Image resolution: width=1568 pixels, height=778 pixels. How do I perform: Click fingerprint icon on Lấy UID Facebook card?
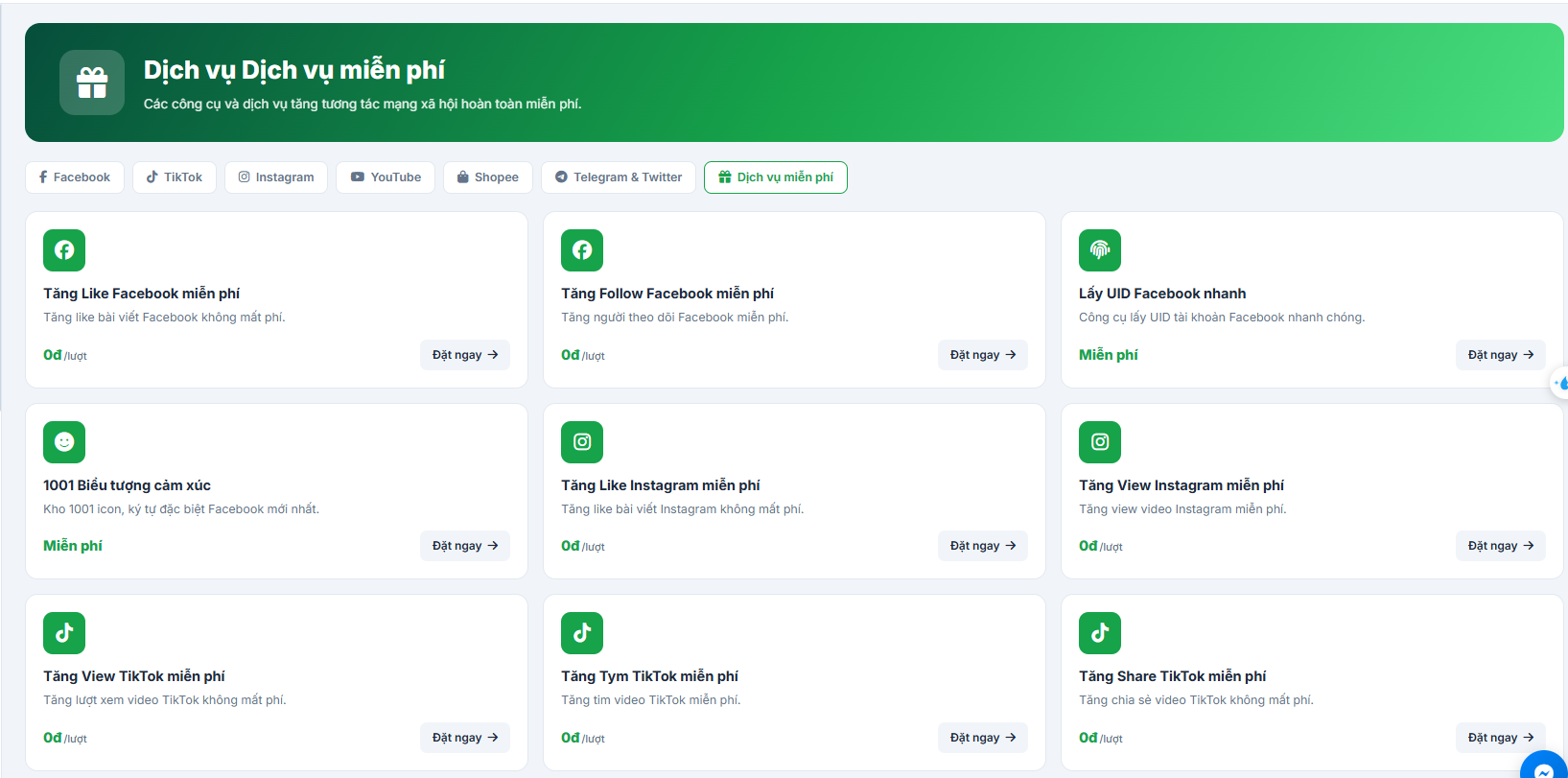coord(1100,250)
